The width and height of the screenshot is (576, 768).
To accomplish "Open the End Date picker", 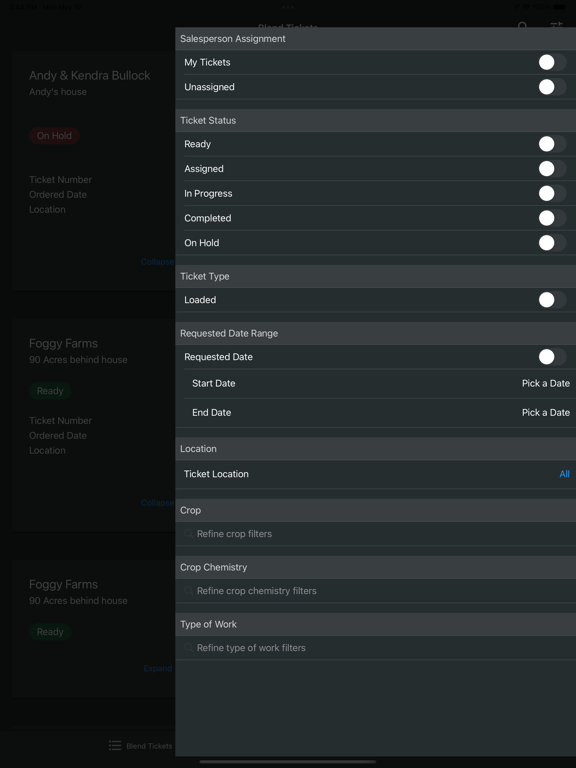I will point(376,413).
